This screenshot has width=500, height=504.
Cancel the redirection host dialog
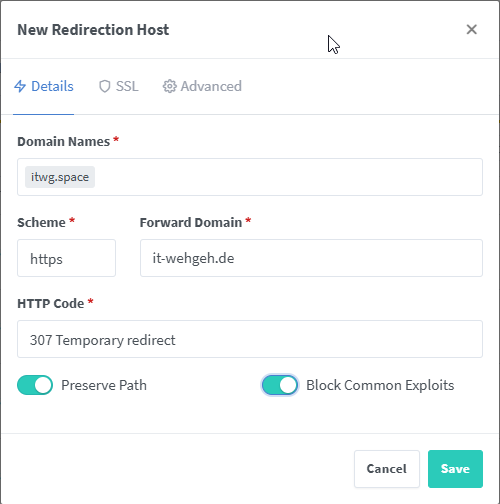pyautogui.click(x=387, y=469)
